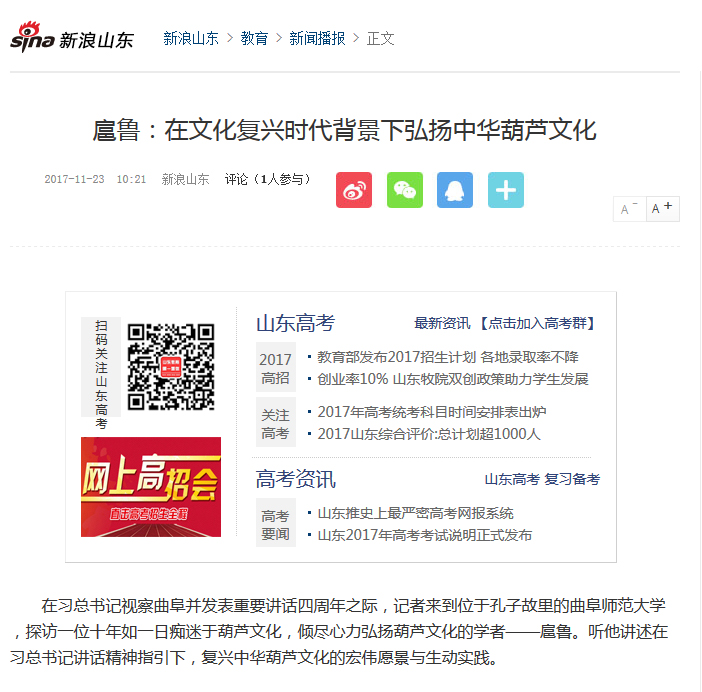This screenshot has height=692, width=702.
Task: Share via the blue QQ penguin icon
Action: click(x=455, y=190)
